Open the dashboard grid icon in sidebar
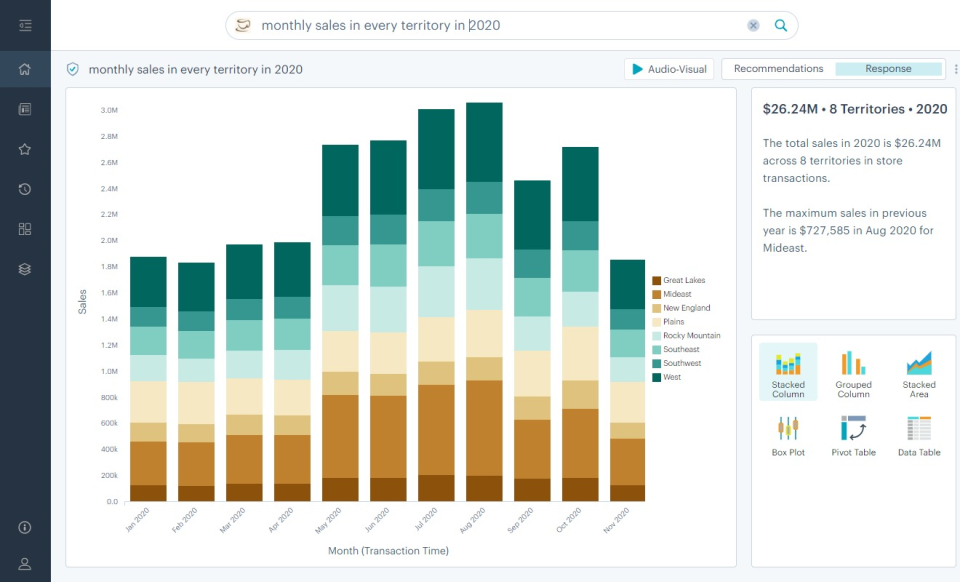This screenshot has height=582, width=960. 25,229
